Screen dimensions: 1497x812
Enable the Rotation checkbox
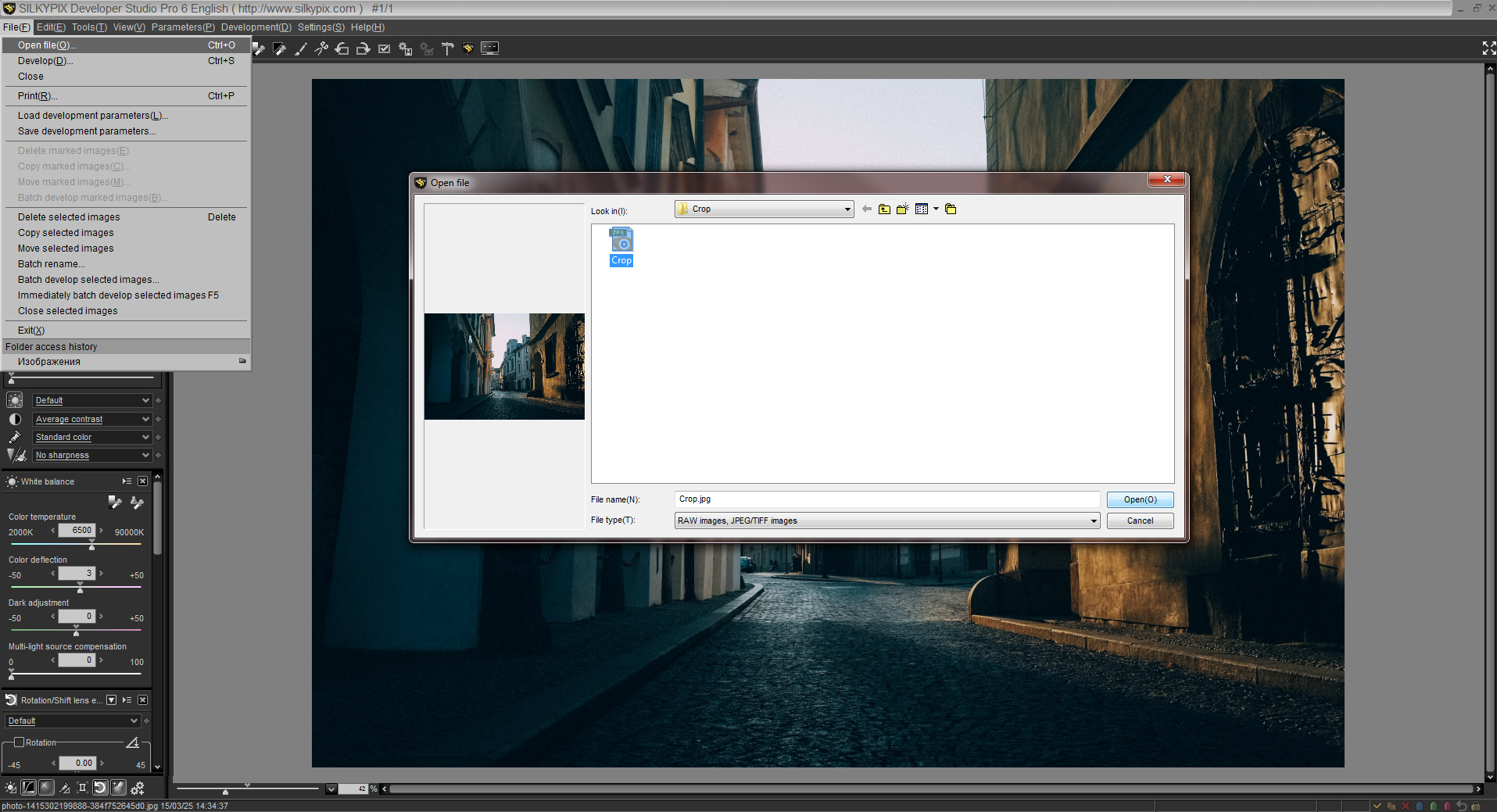click(20, 742)
